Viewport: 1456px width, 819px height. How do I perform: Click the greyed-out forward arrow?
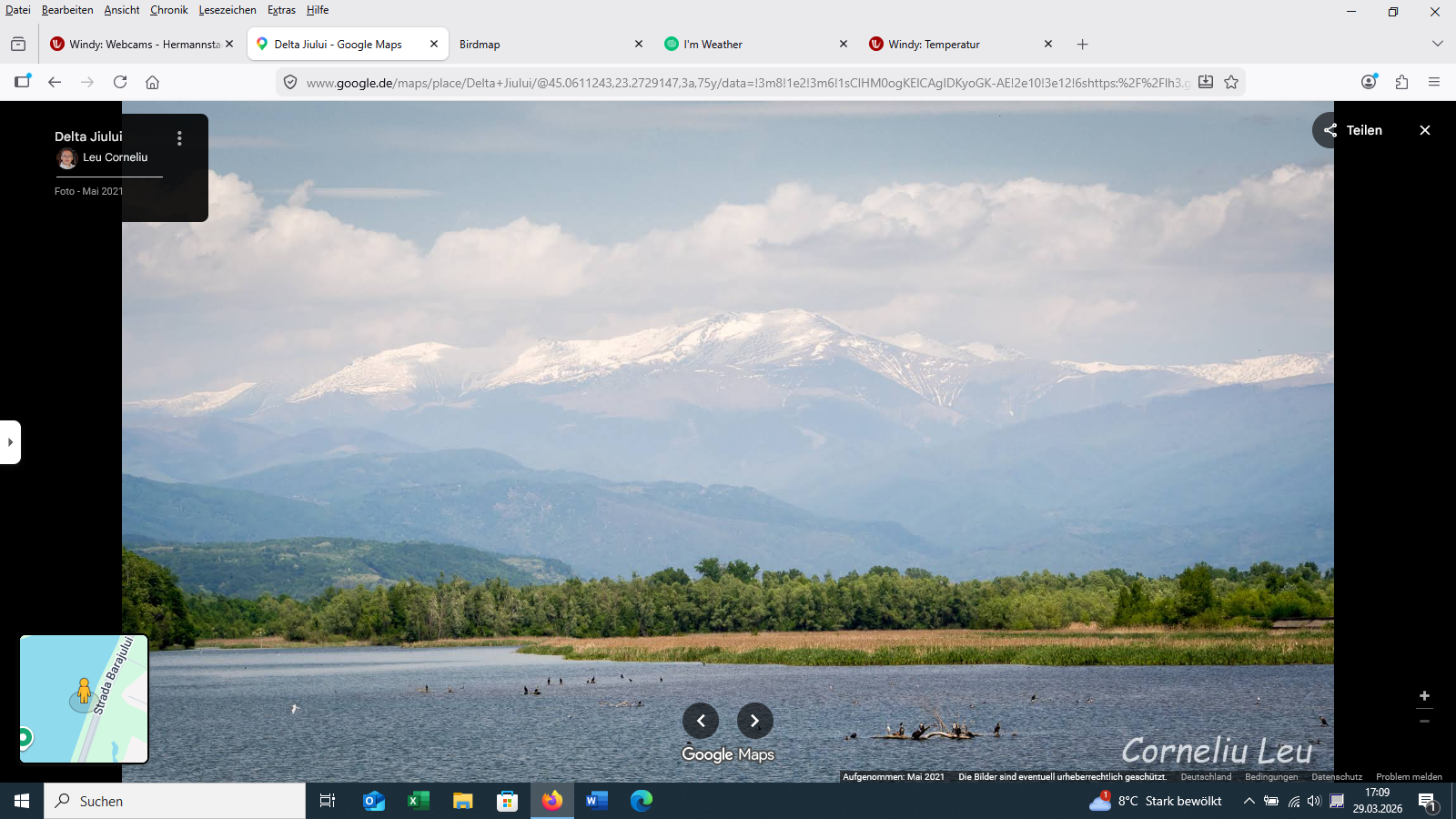(x=87, y=82)
